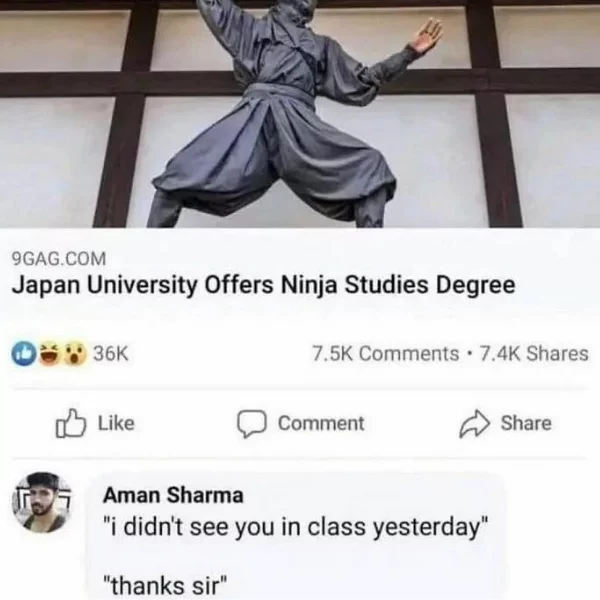Screen dimensions: 600x600
Task: View the 36K reactions count
Action: (111, 353)
